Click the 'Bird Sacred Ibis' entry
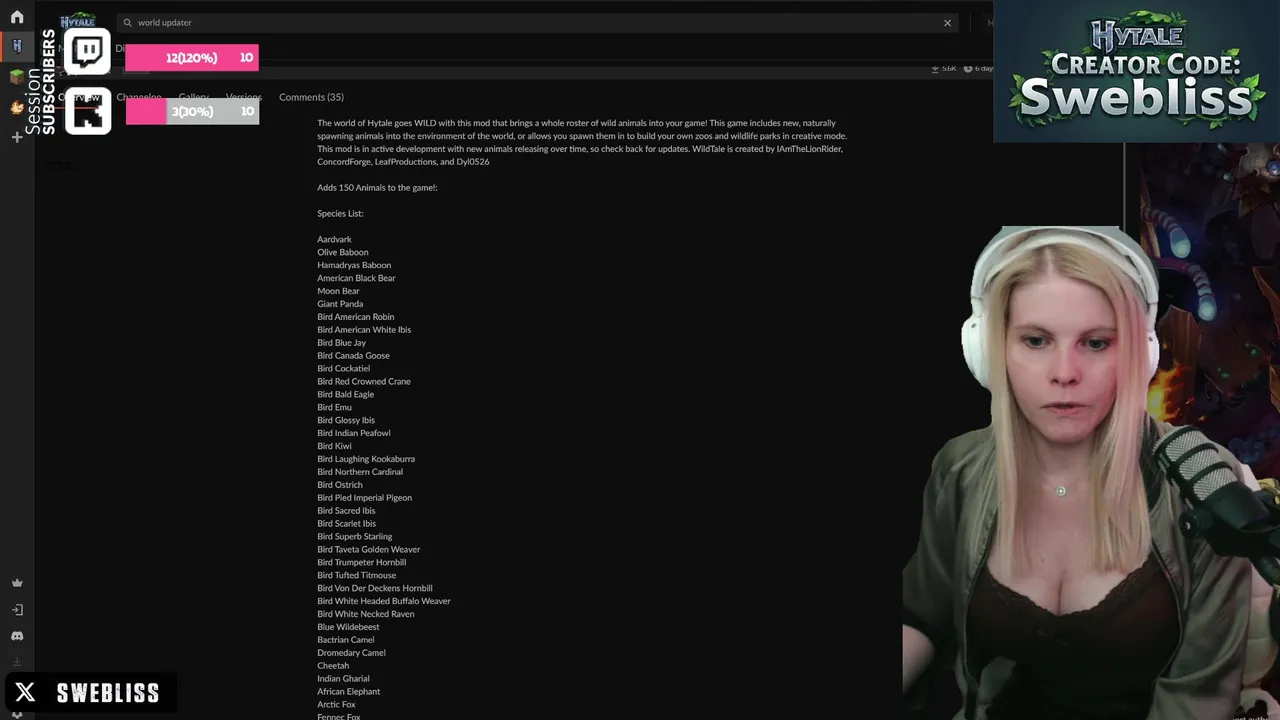The height and width of the screenshot is (720, 1280). [x=347, y=511]
